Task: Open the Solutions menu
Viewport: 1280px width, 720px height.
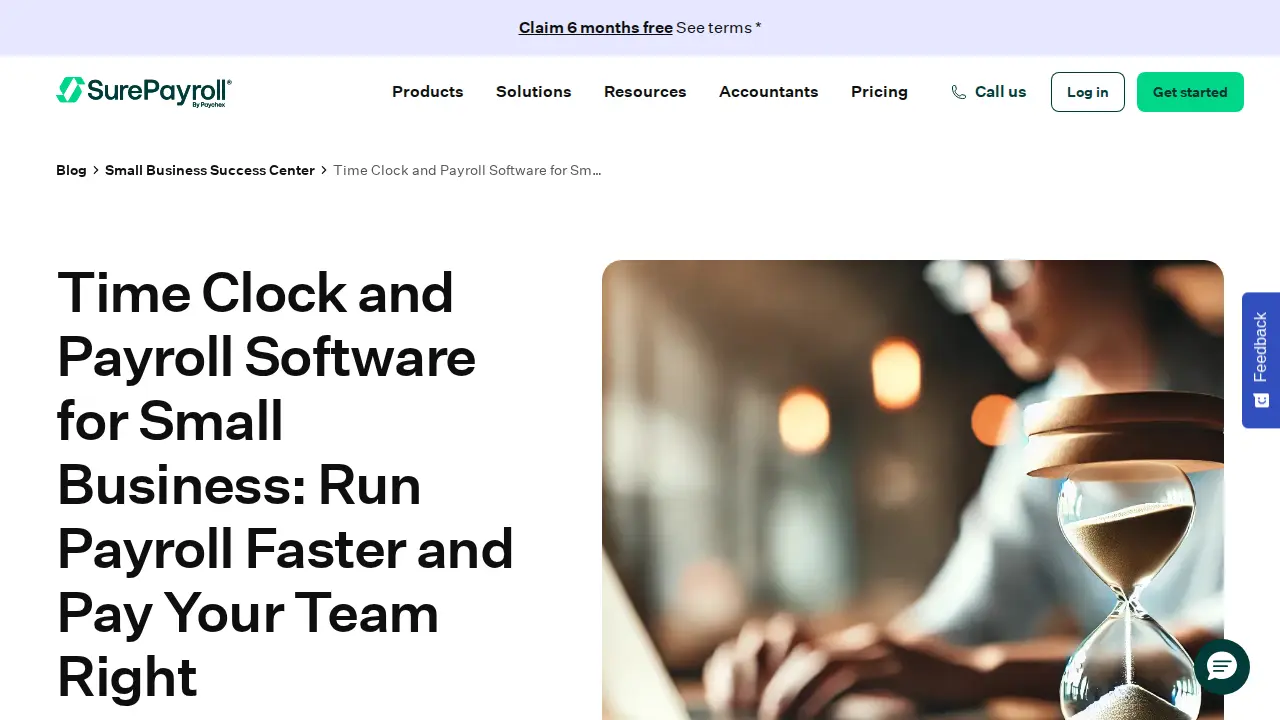Action: (534, 92)
